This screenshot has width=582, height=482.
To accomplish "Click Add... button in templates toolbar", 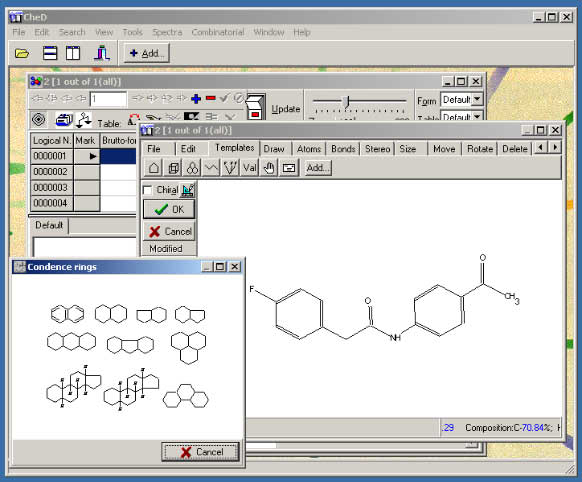I will (318, 168).
